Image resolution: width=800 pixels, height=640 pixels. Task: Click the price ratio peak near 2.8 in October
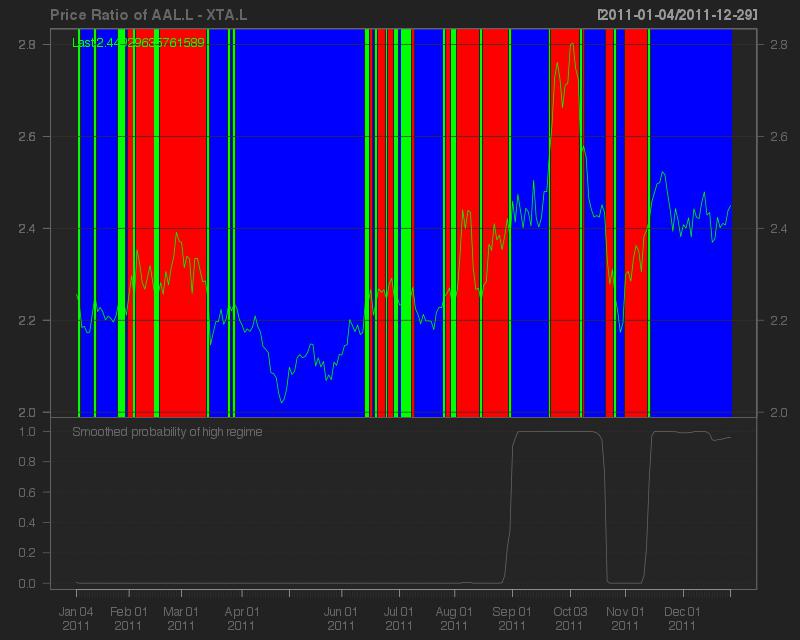572,45
